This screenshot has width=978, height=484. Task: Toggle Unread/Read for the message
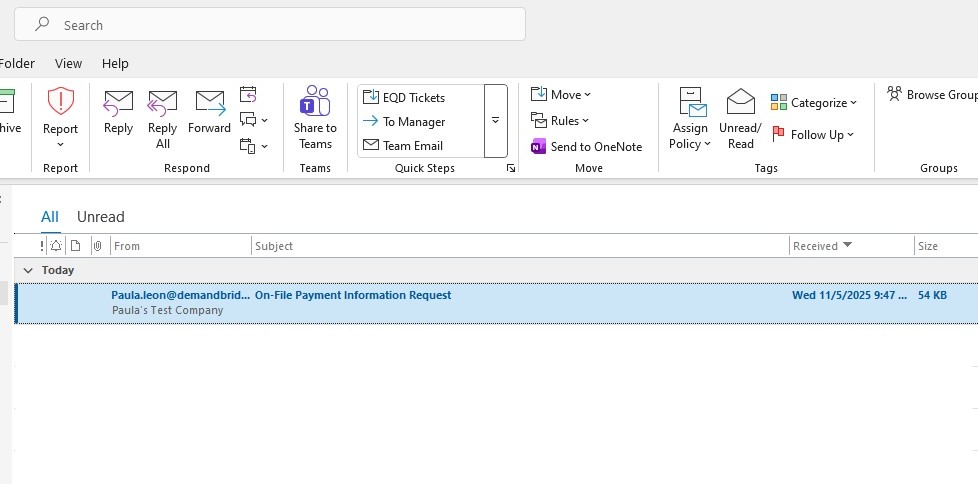[x=740, y=119]
